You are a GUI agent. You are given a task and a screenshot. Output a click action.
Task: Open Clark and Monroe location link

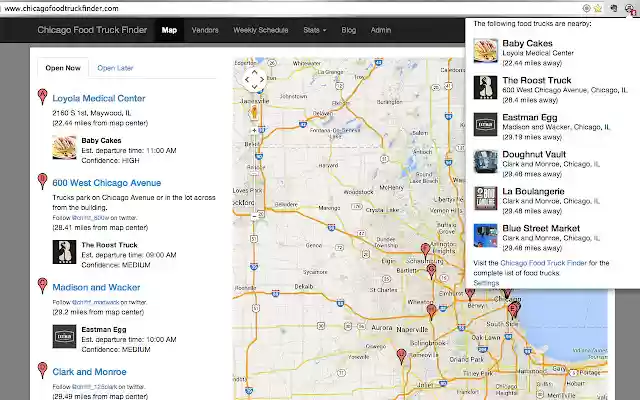pos(89,372)
